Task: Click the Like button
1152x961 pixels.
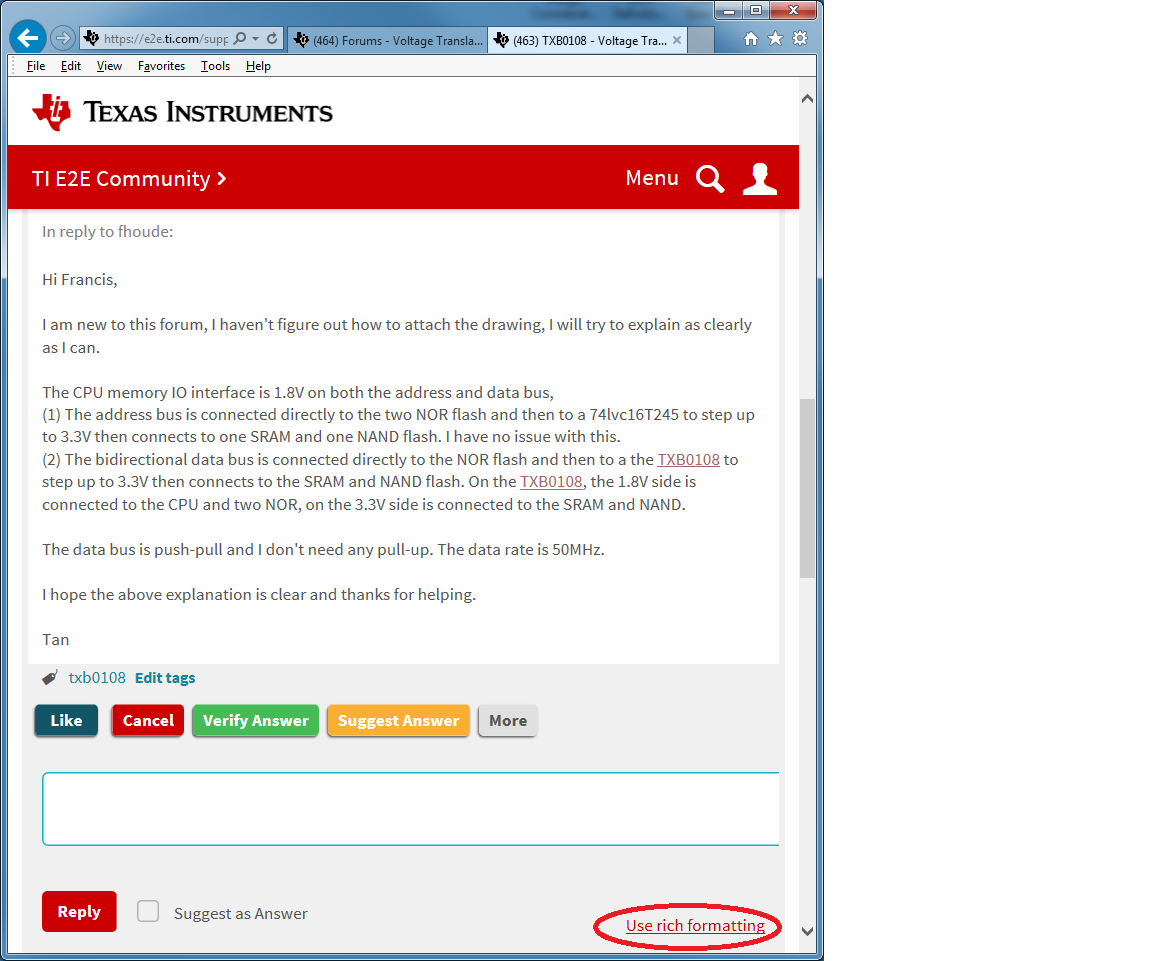Action: coord(66,721)
